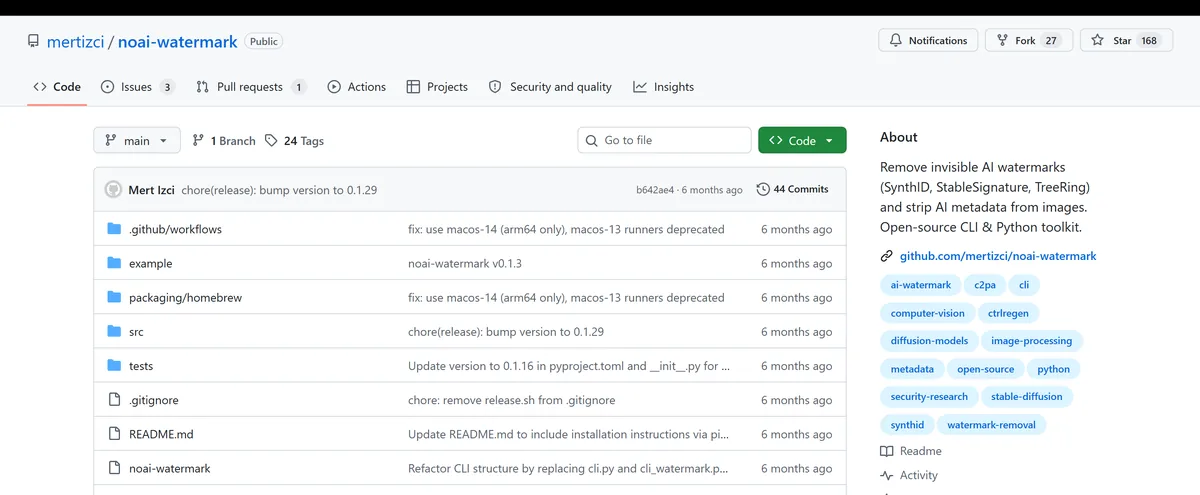1200x495 pixels.
Task: View the 44 Commits history
Action: 793,189
